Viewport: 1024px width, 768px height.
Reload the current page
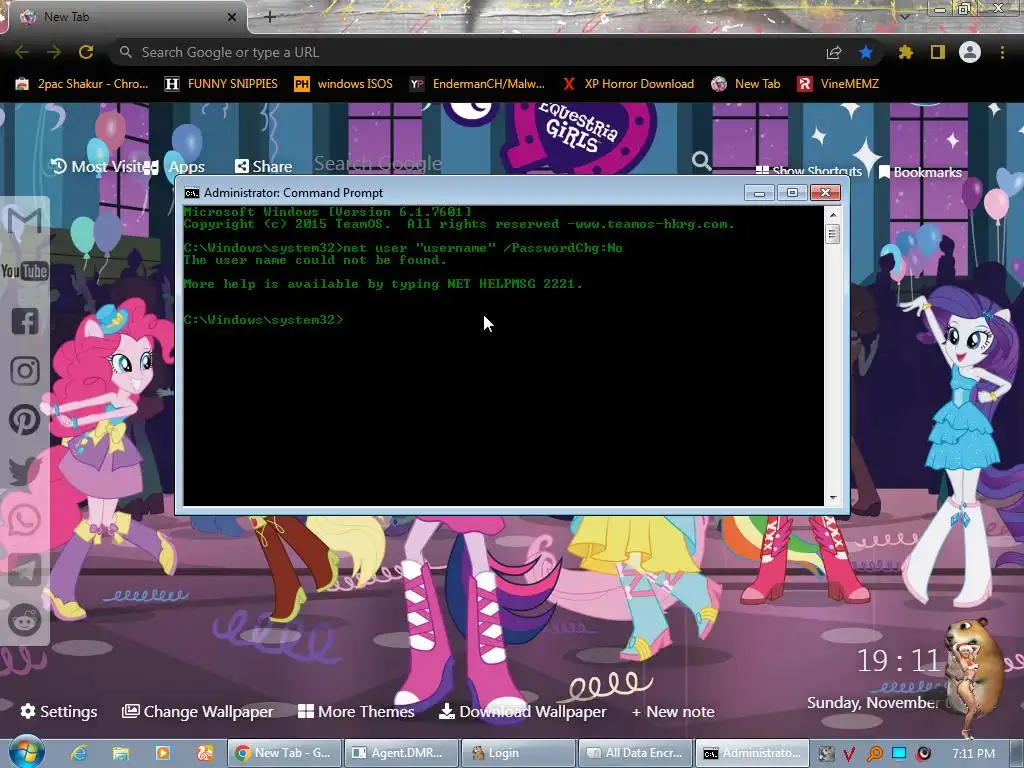click(86, 52)
